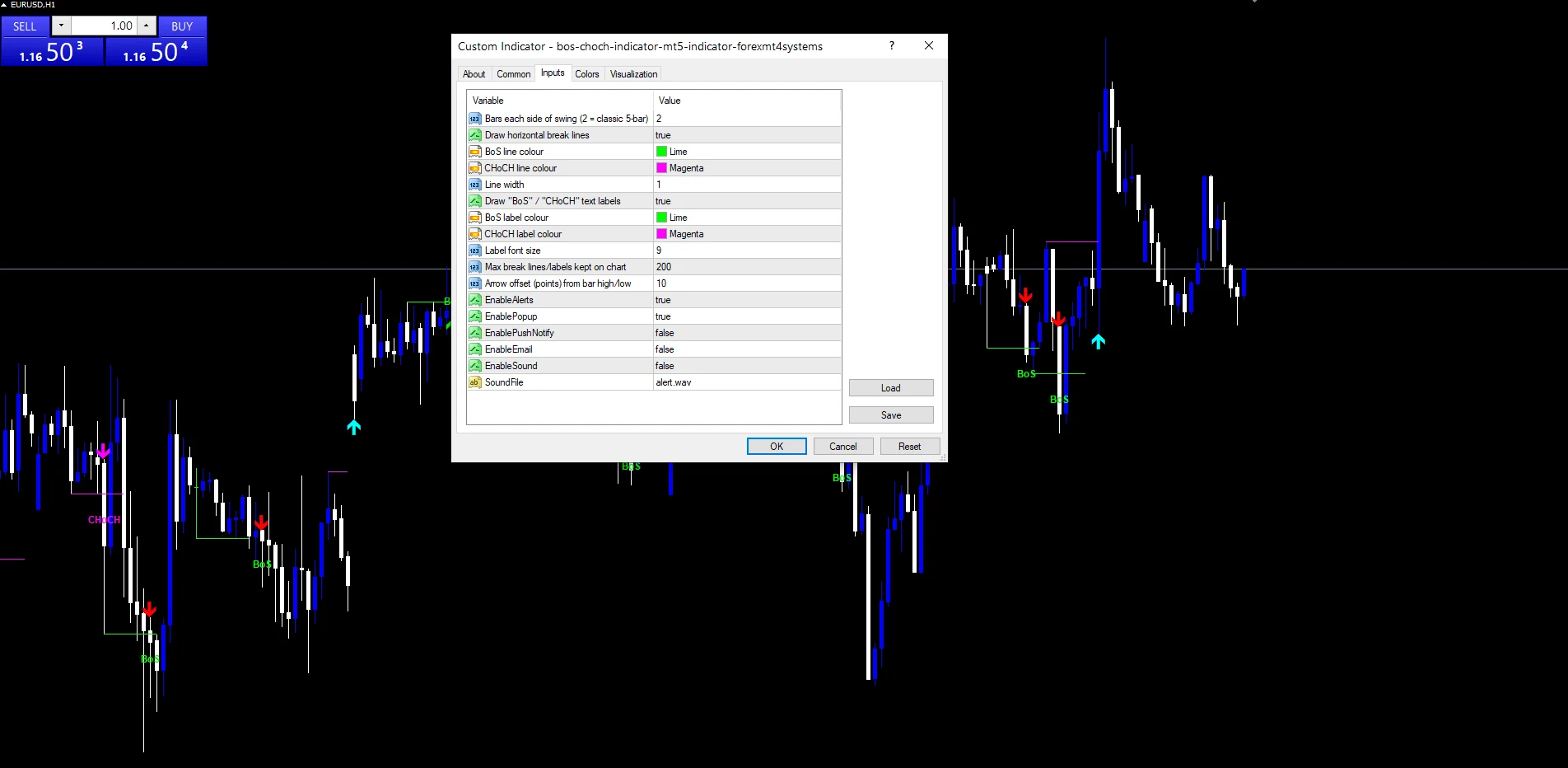The height and width of the screenshot is (768, 1568).
Task: Edit the Line width value 1
Action: point(747,185)
